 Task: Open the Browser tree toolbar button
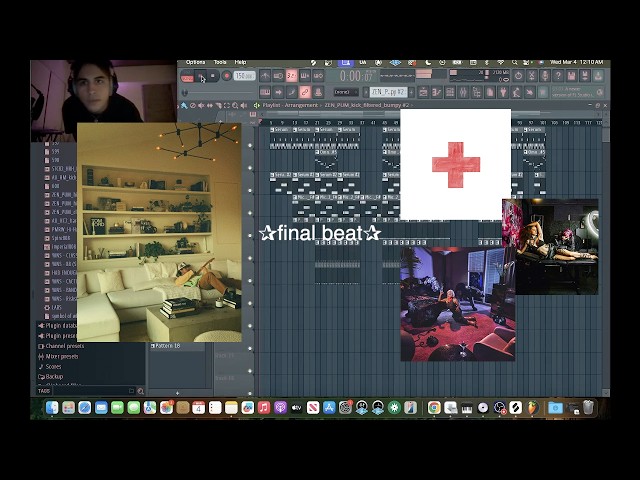tap(477, 92)
